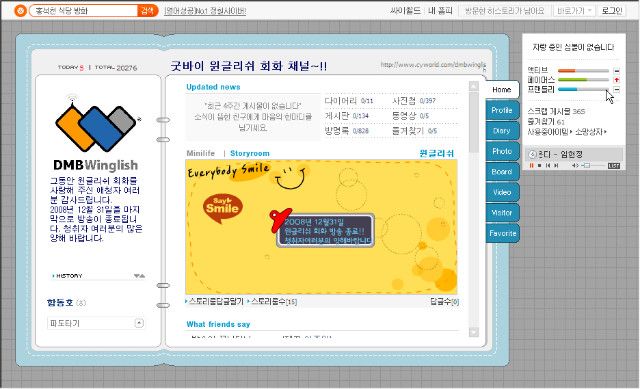Click the DMB Winglish logo image

pos(97,132)
